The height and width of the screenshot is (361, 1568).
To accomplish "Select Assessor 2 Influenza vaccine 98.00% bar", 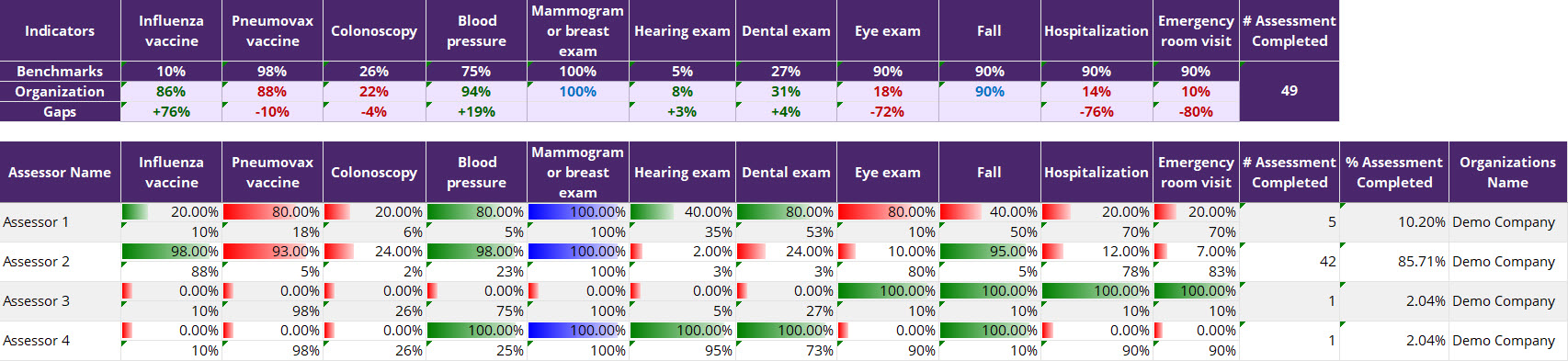I will click(x=171, y=251).
